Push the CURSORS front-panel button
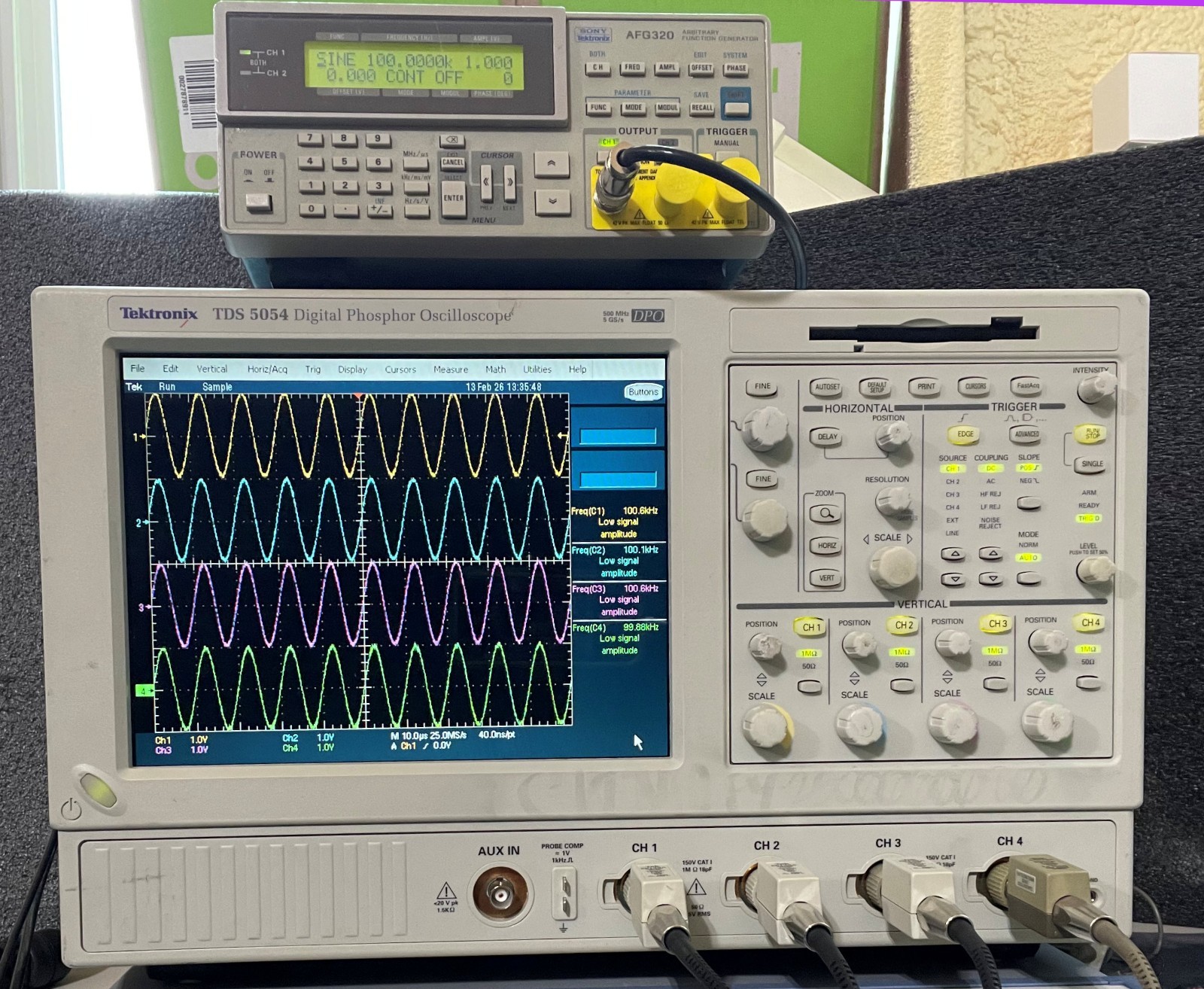 click(975, 387)
